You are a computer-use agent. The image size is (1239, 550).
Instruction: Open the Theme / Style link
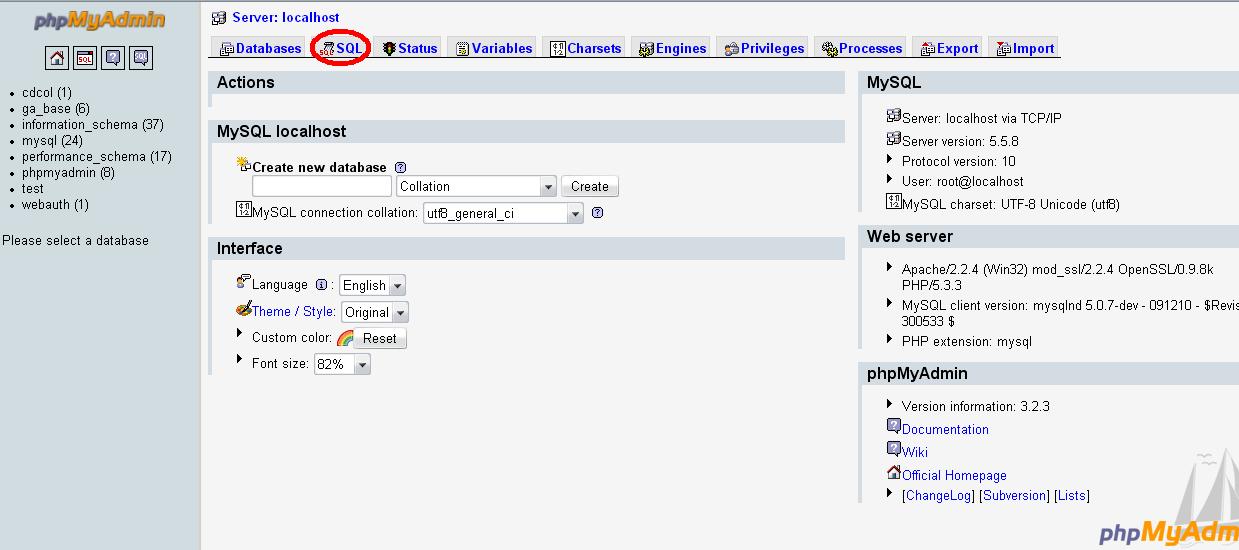[294, 311]
